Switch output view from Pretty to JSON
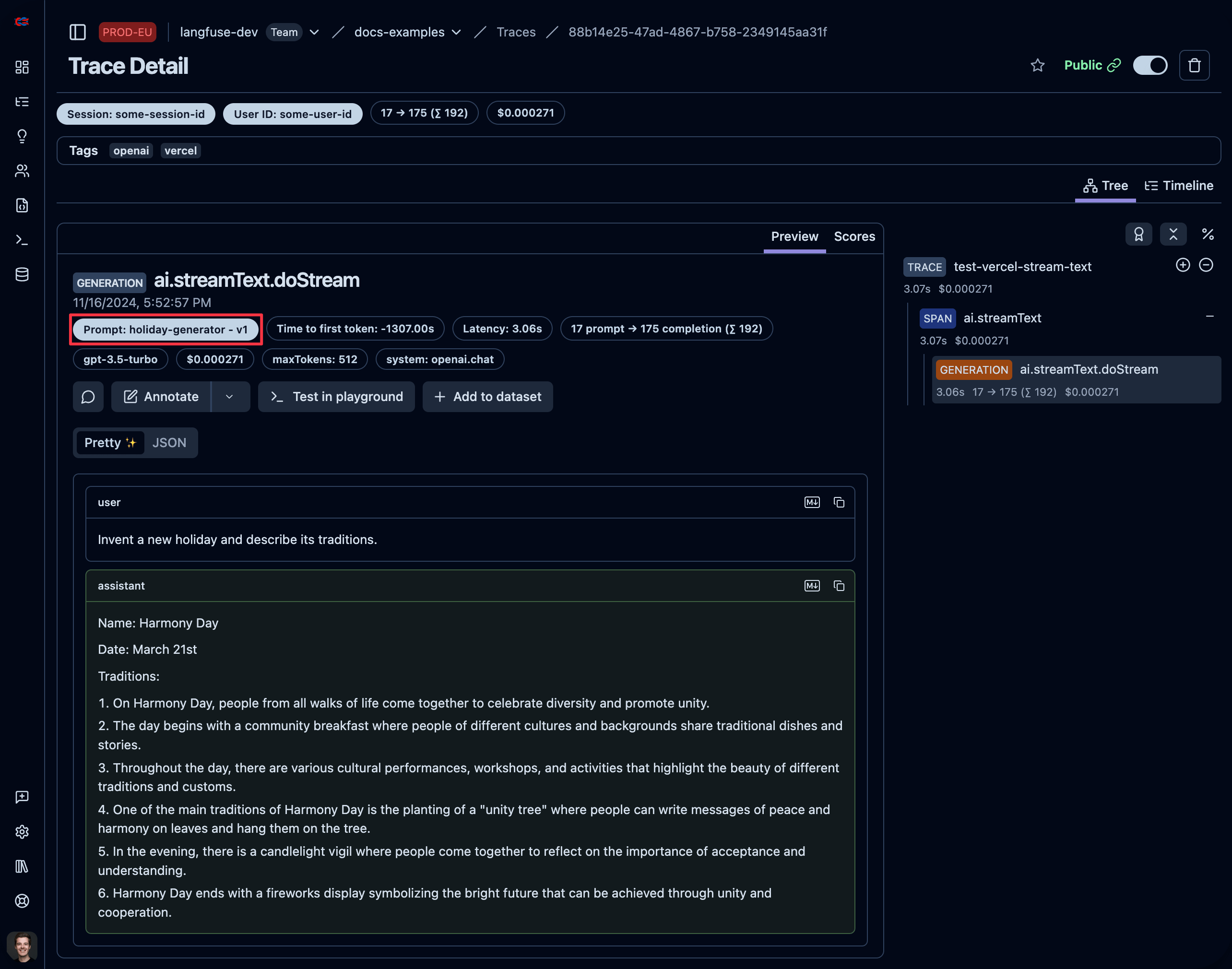This screenshot has height=969, width=1232. click(170, 442)
